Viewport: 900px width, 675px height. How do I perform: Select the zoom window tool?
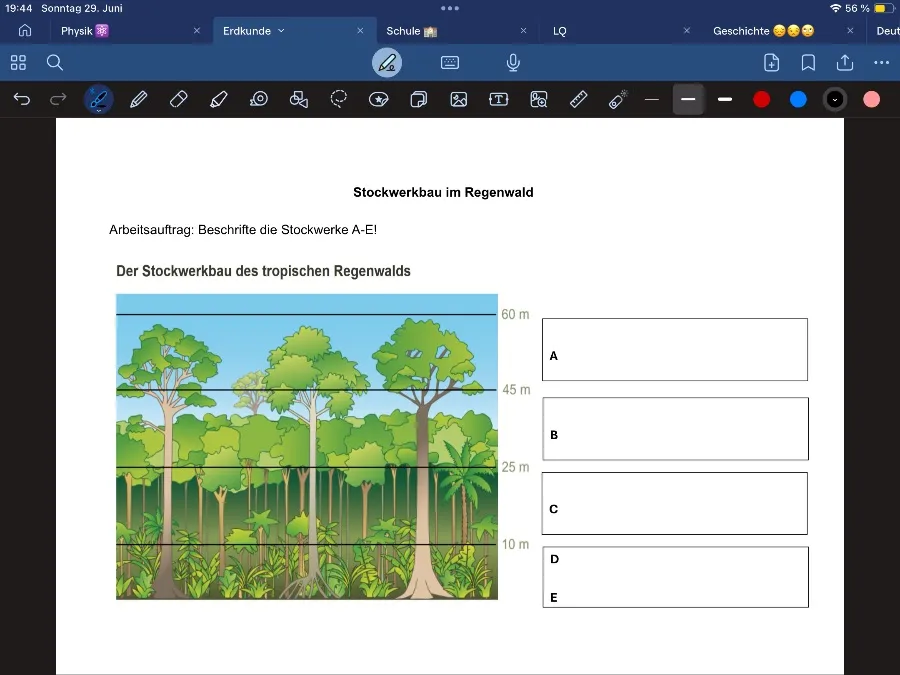538,99
